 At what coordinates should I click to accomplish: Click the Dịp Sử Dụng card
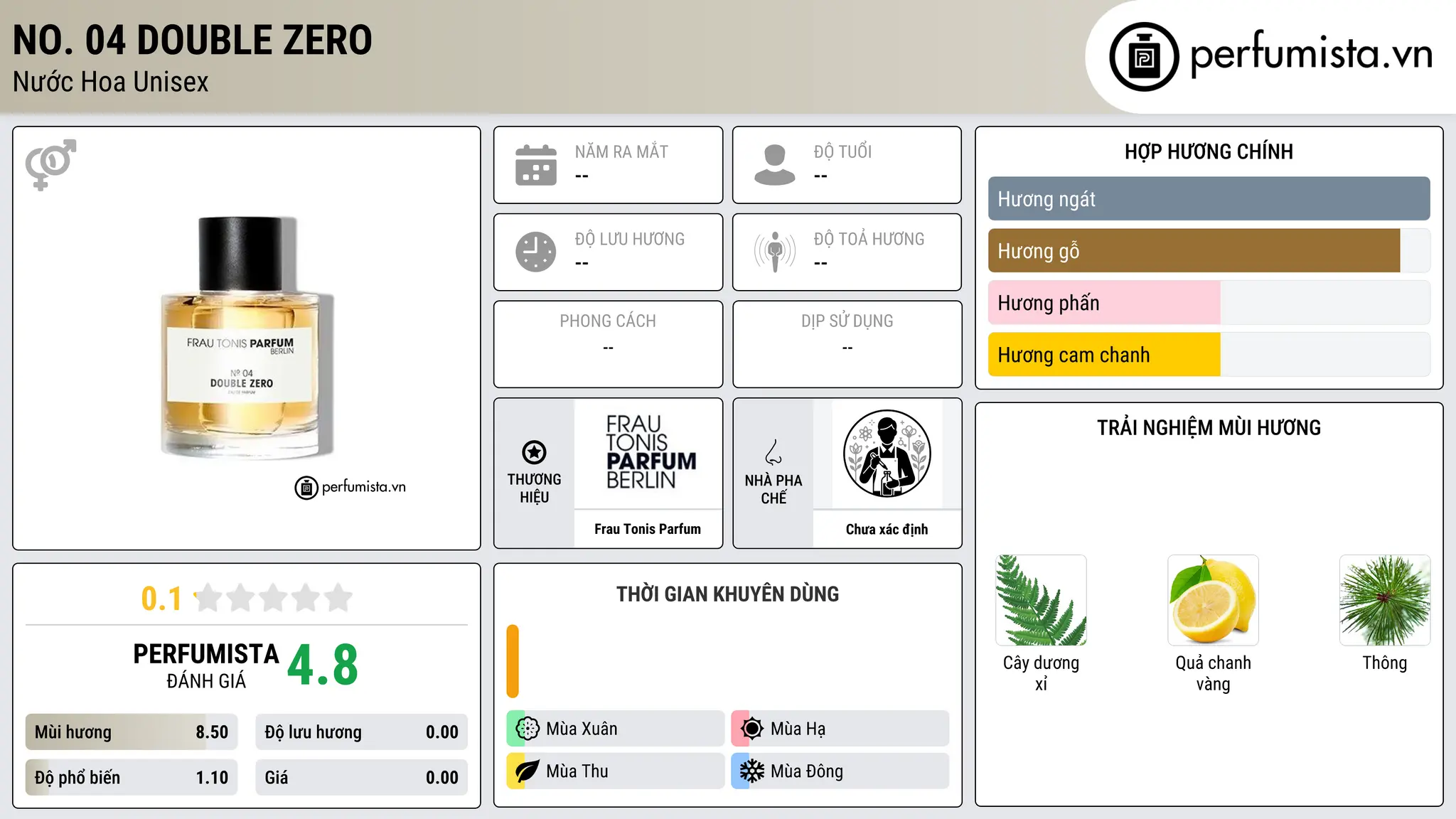point(847,344)
